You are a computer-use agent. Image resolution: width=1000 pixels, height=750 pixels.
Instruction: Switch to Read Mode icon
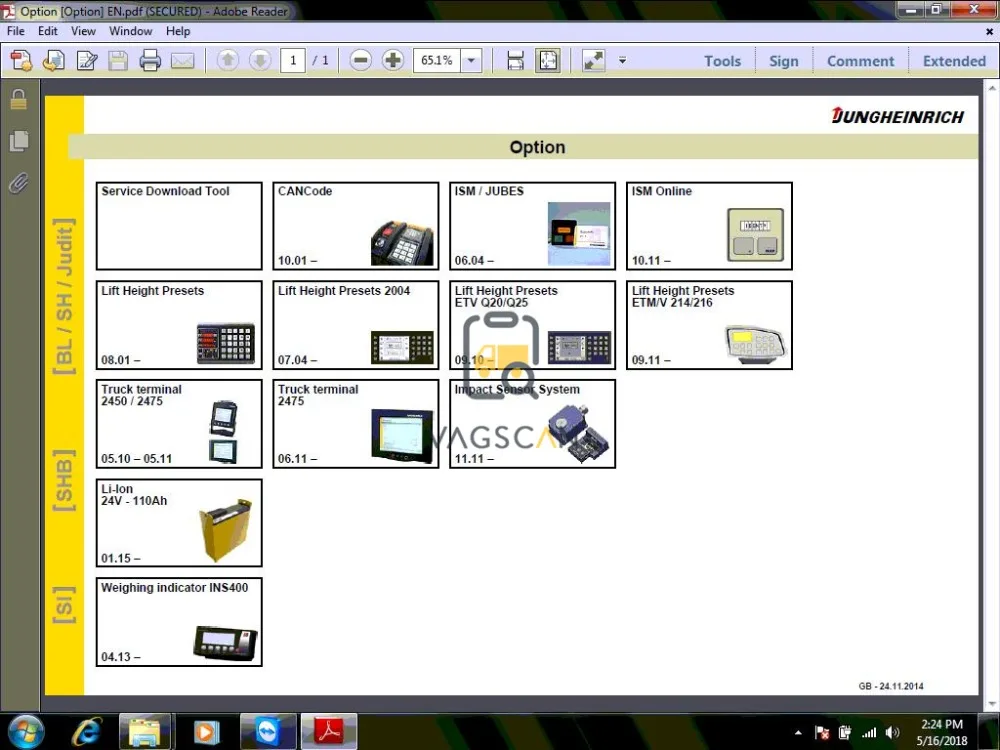(594, 61)
